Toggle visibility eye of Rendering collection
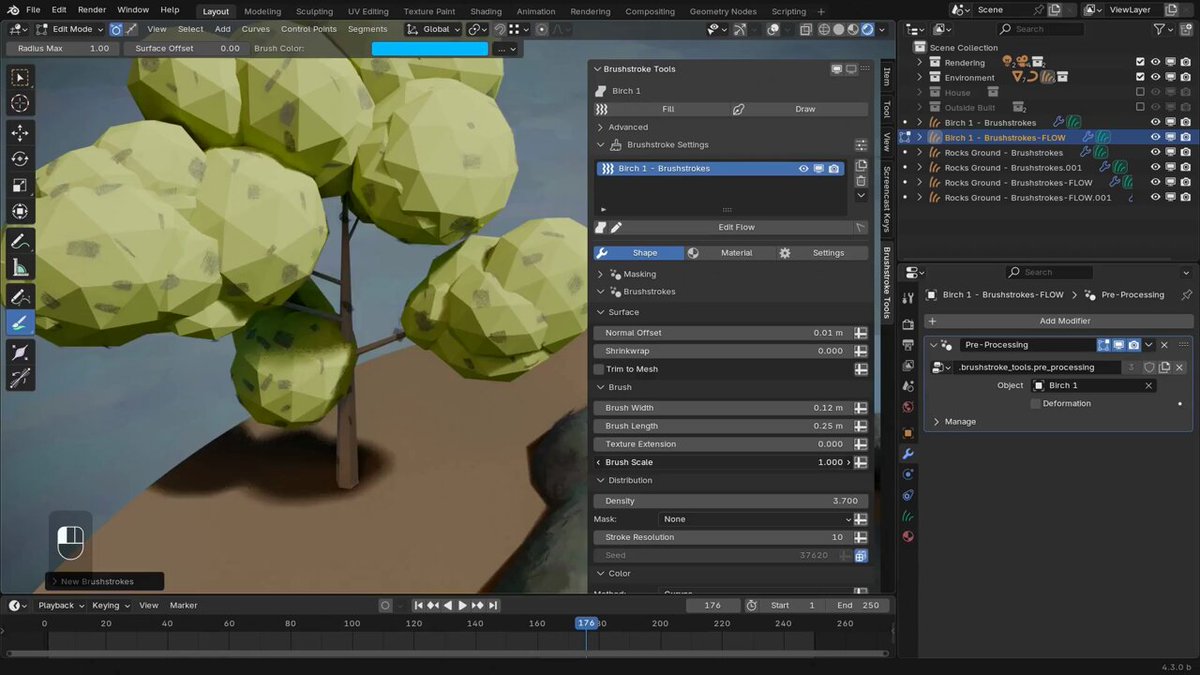1200x675 pixels. coord(1155,62)
